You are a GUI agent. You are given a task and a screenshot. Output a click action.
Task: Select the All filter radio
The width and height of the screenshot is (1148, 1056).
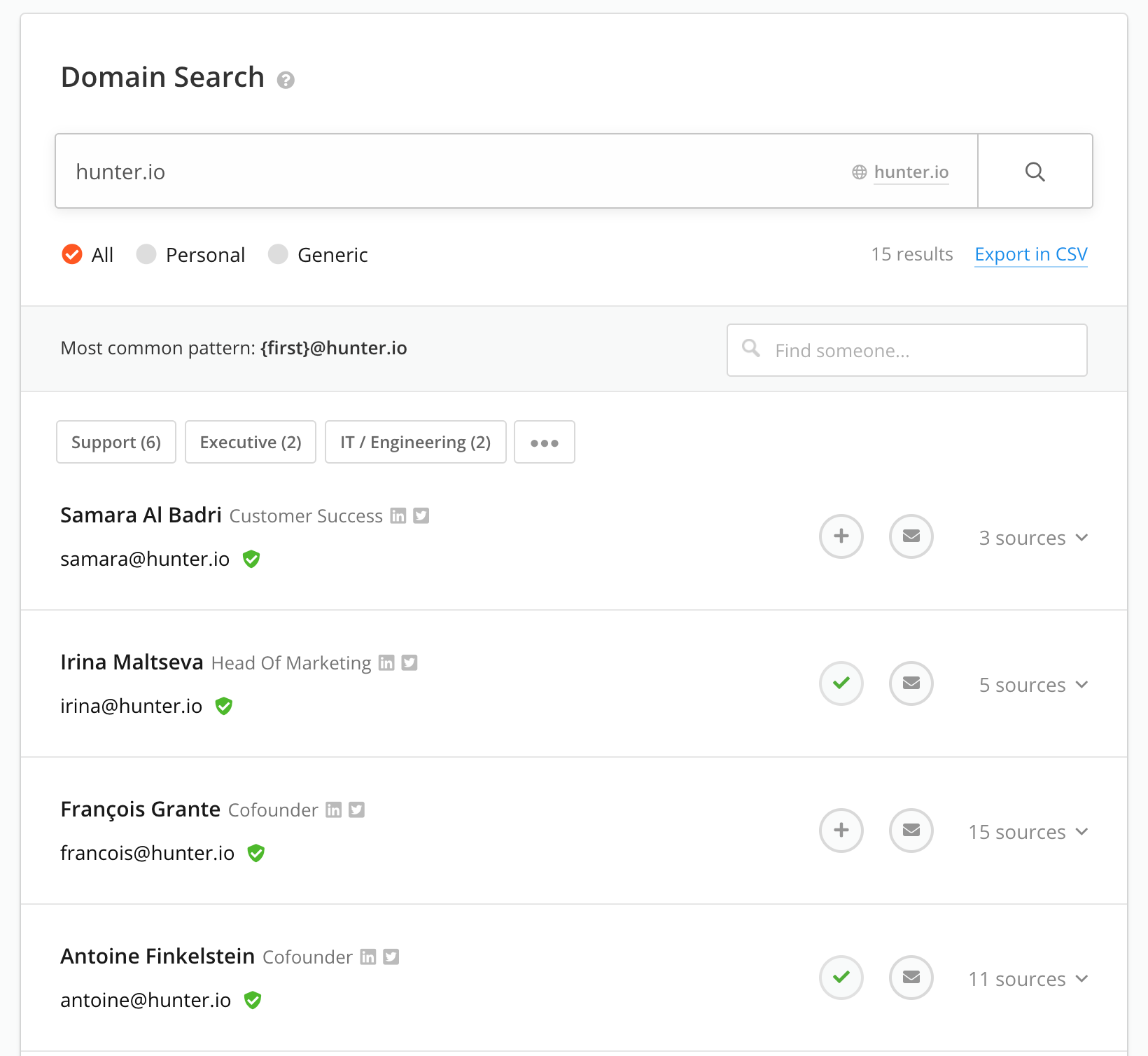(72, 254)
